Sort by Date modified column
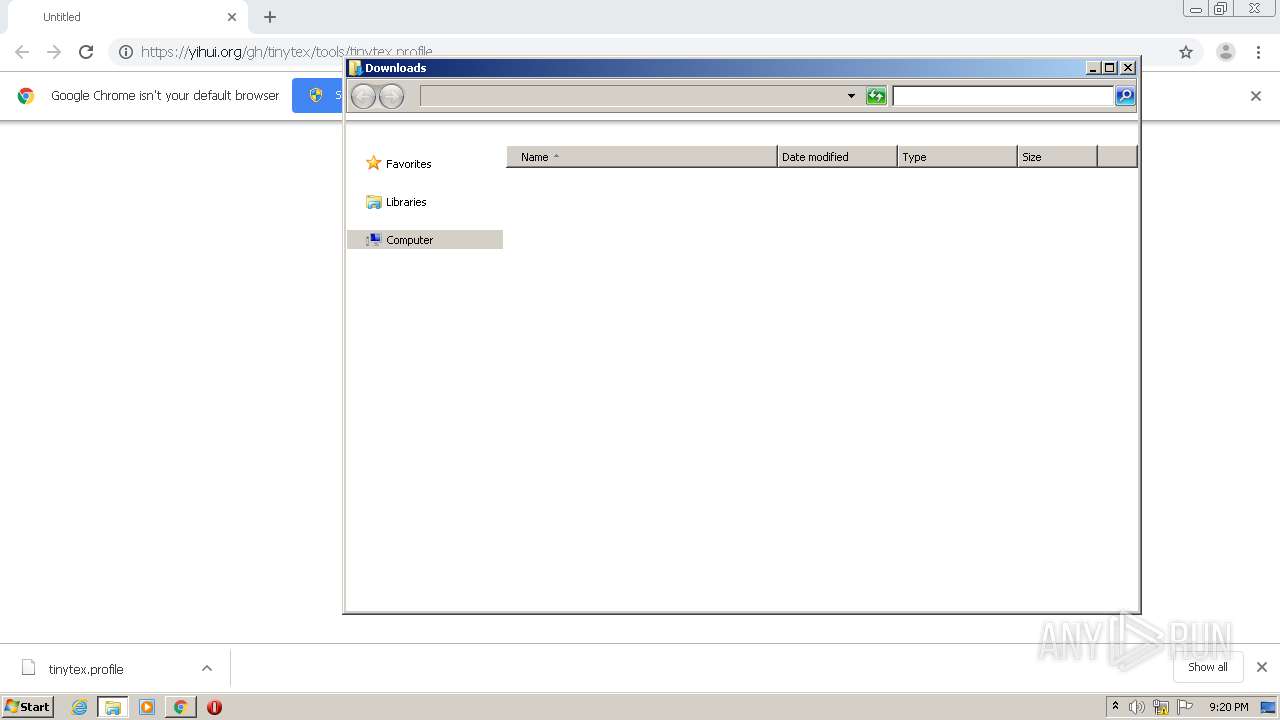The height and width of the screenshot is (720, 1280). 837,157
